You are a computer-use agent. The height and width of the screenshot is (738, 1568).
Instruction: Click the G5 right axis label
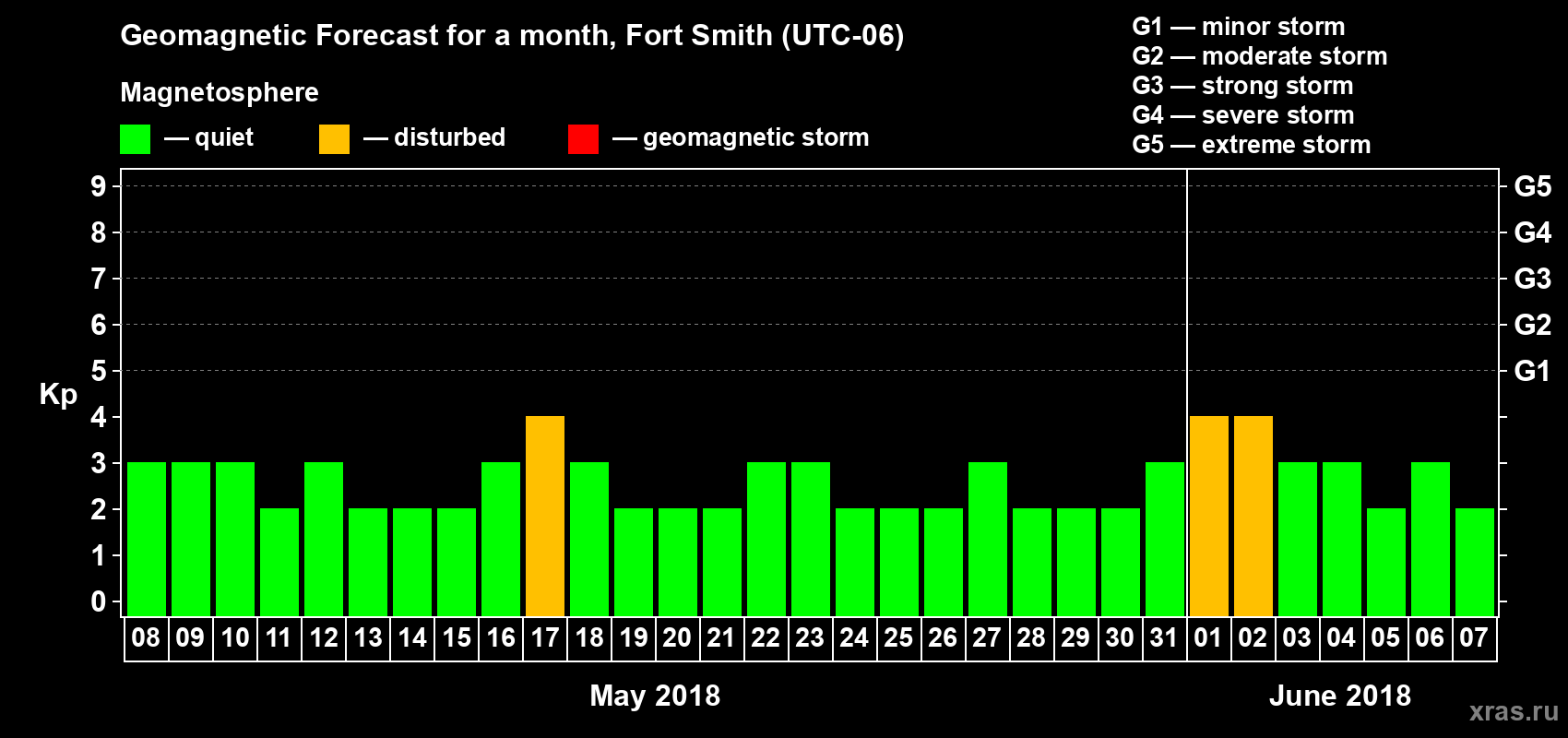(1532, 186)
